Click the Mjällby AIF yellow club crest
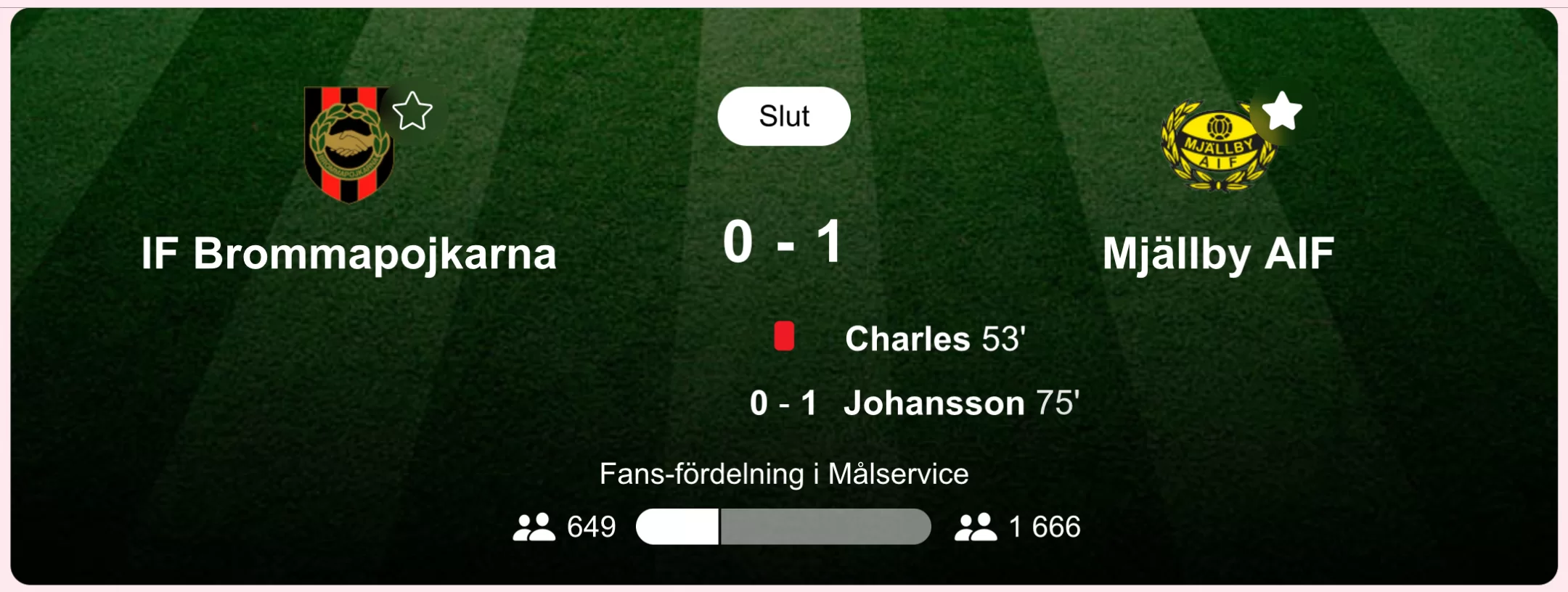The height and width of the screenshot is (592, 1568). (x=1217, y=147)
